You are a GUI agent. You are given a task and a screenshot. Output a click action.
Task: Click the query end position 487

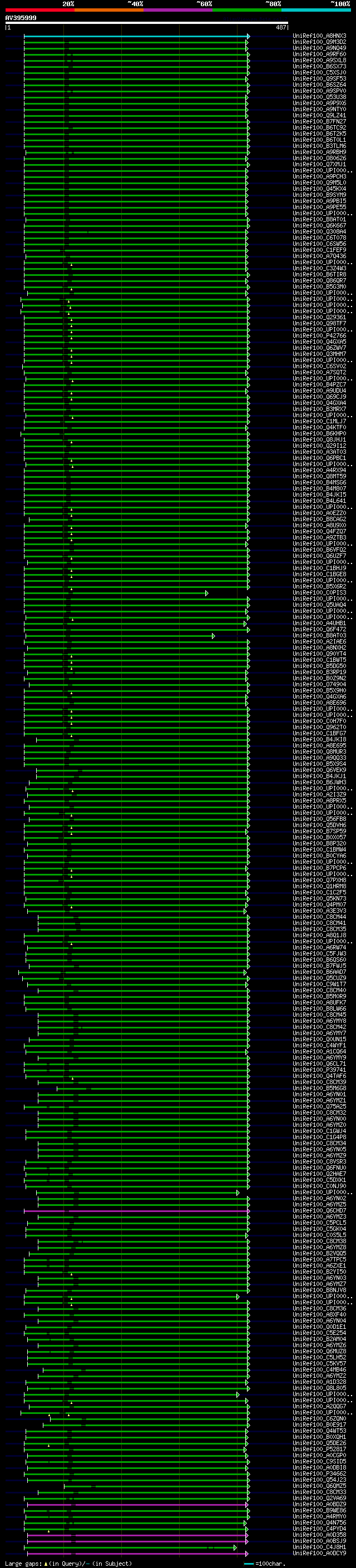click(280, 27)
